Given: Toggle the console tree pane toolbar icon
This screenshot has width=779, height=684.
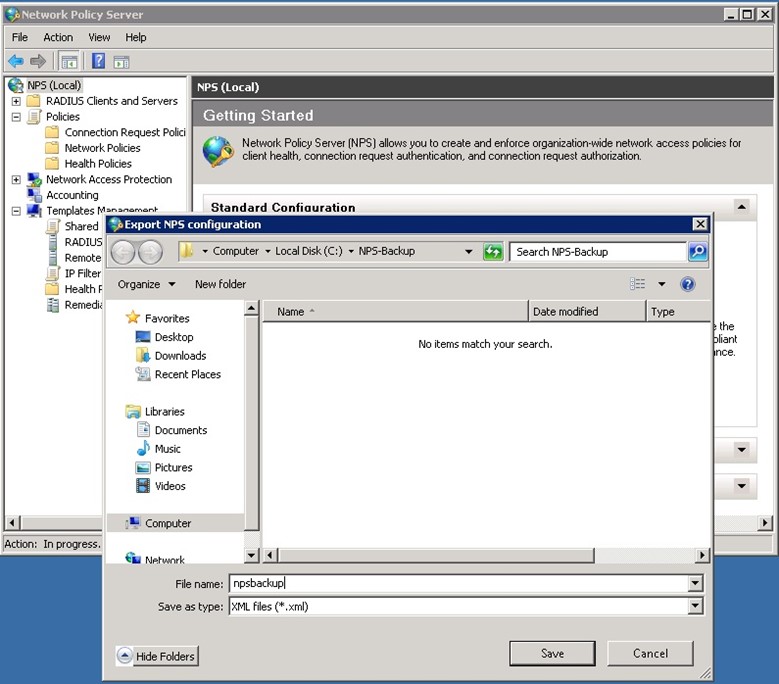Looking at the screenshot, I should 69,62.
